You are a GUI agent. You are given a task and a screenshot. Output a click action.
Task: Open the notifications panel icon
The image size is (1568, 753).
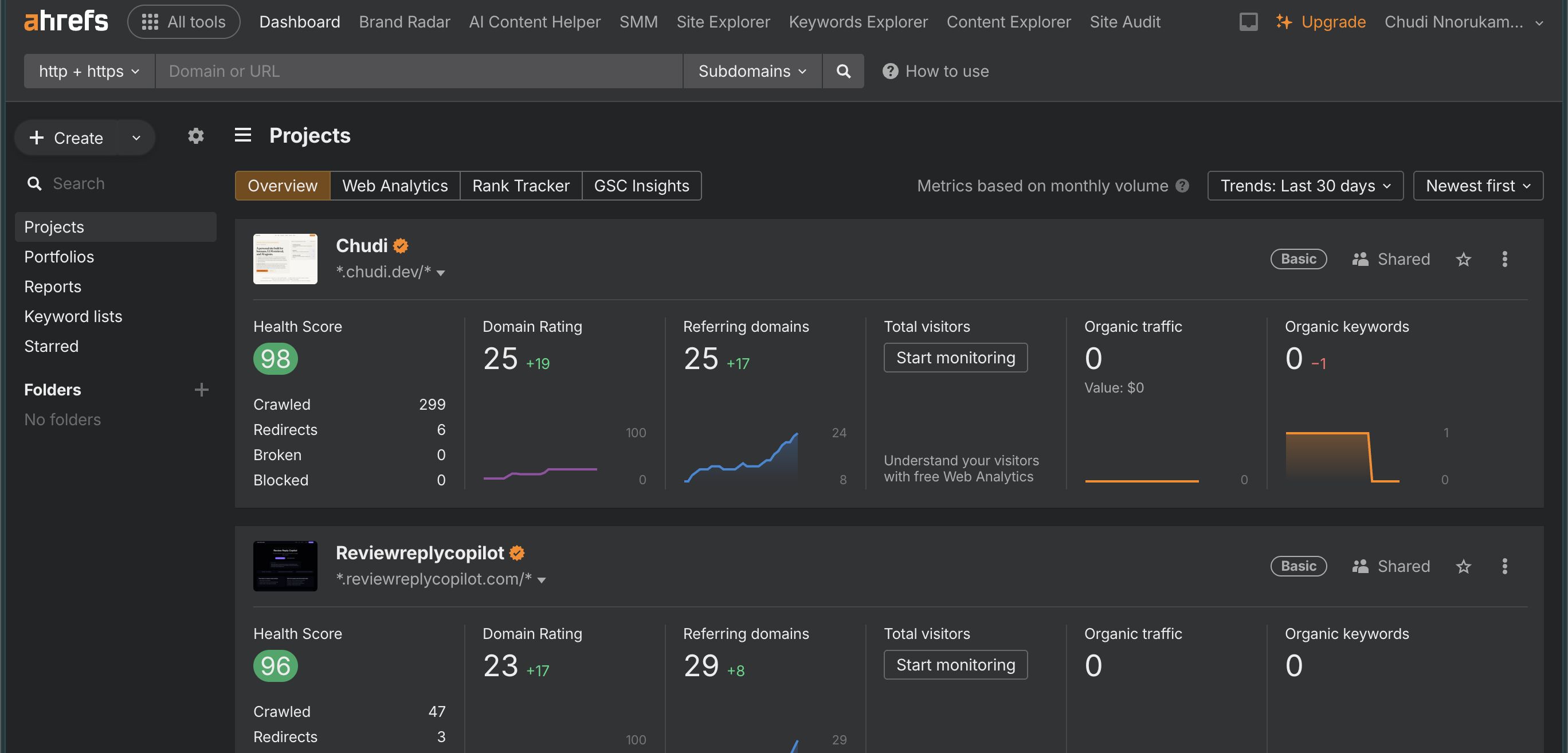click(x=1248, y=22)
